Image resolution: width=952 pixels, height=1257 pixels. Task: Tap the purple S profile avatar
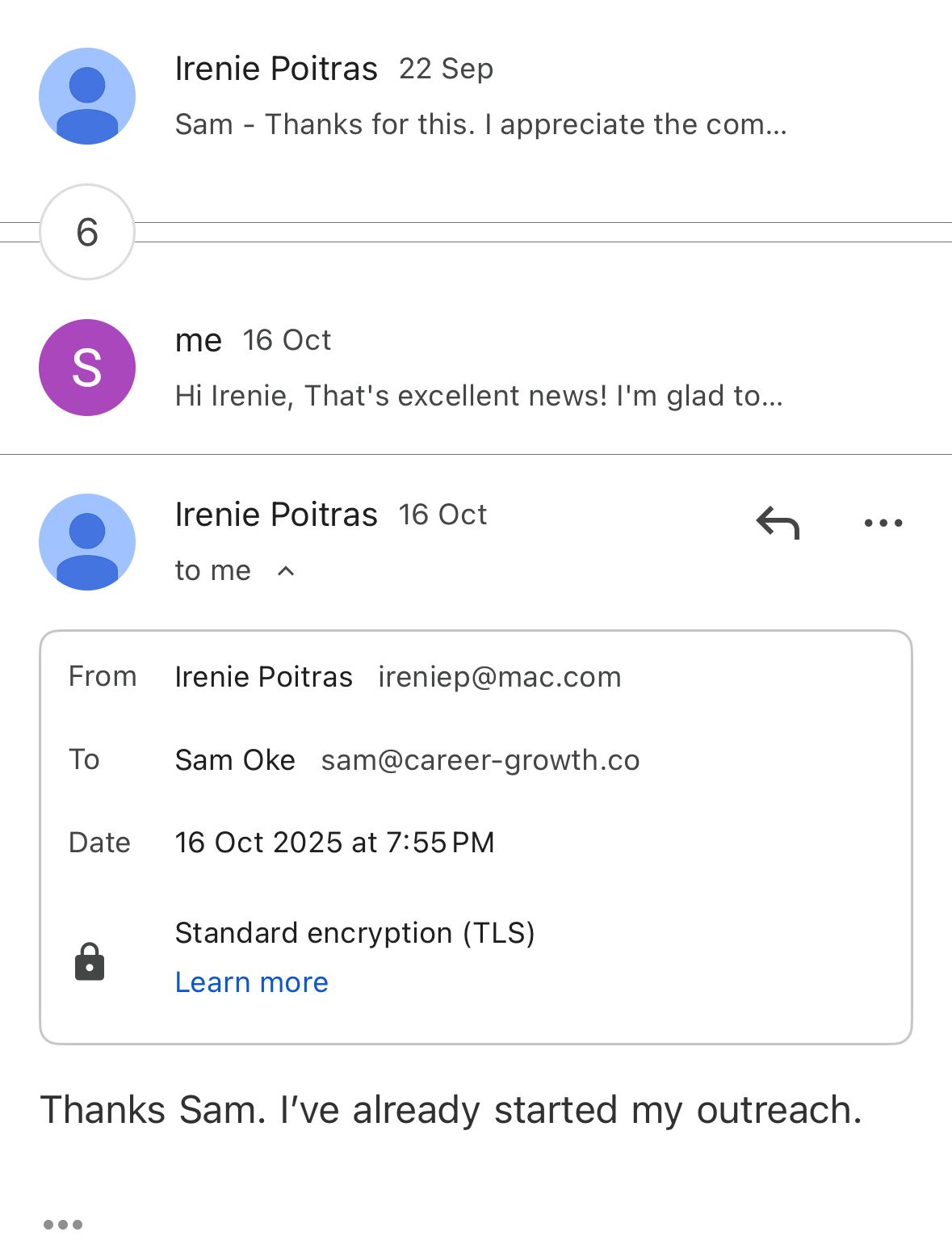87,368
